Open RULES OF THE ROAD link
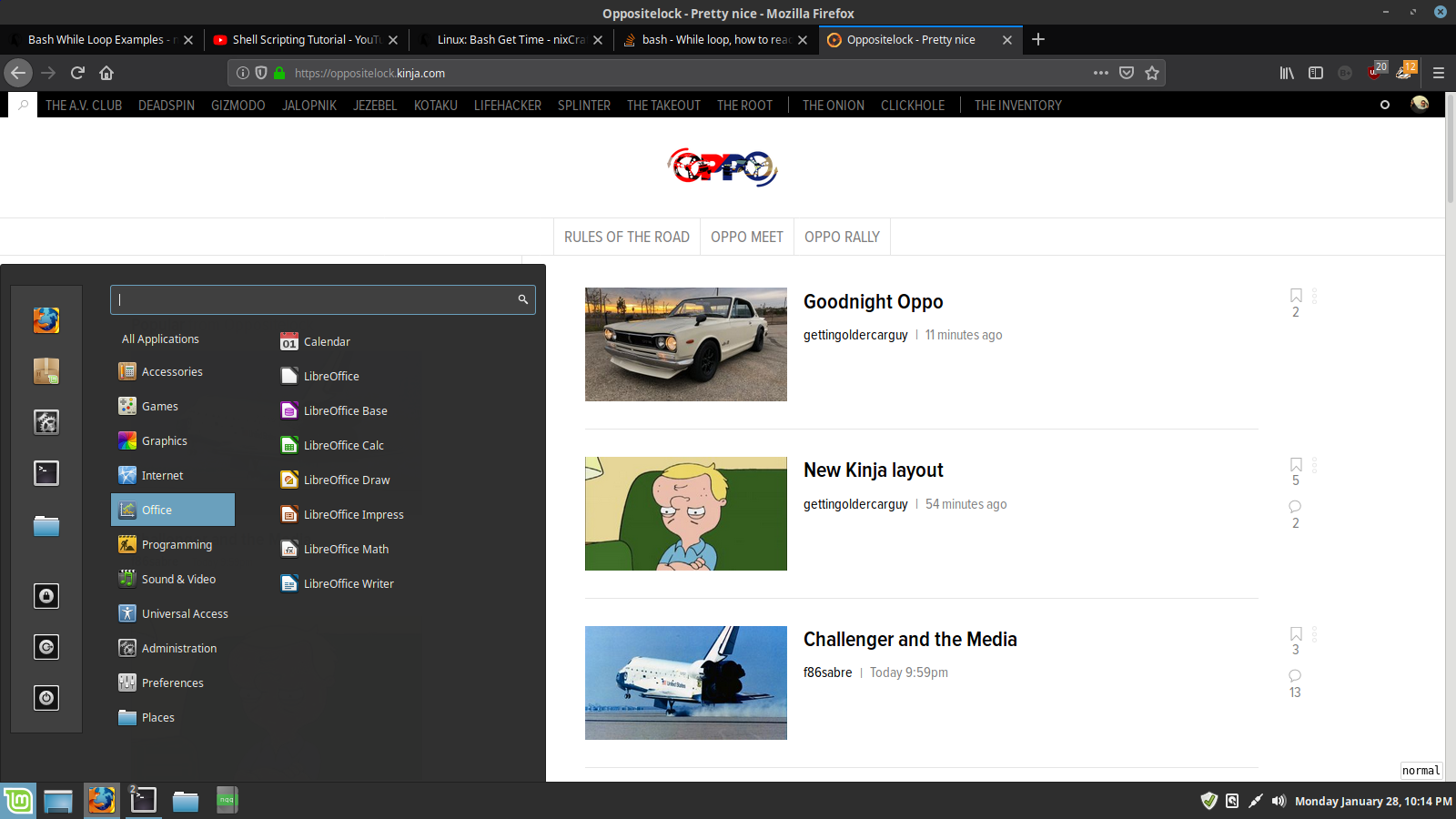Image resolution: width=1456 pixels, height=819 pixels. [x=627, y=237]
